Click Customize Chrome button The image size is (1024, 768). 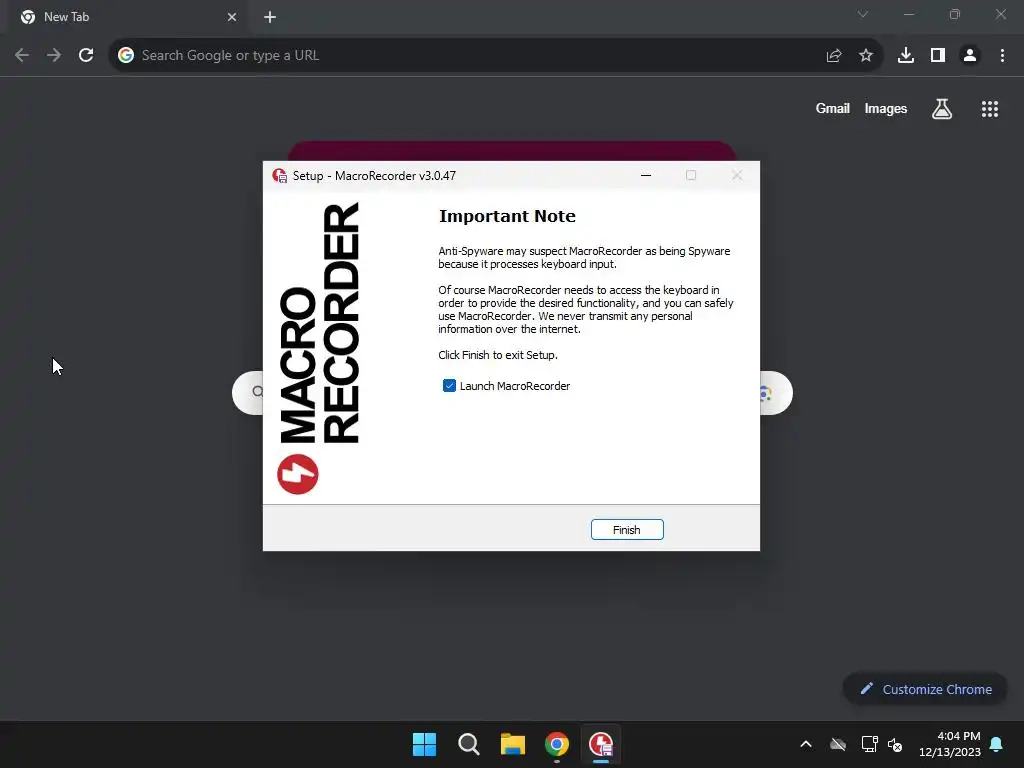pos(925,689)
